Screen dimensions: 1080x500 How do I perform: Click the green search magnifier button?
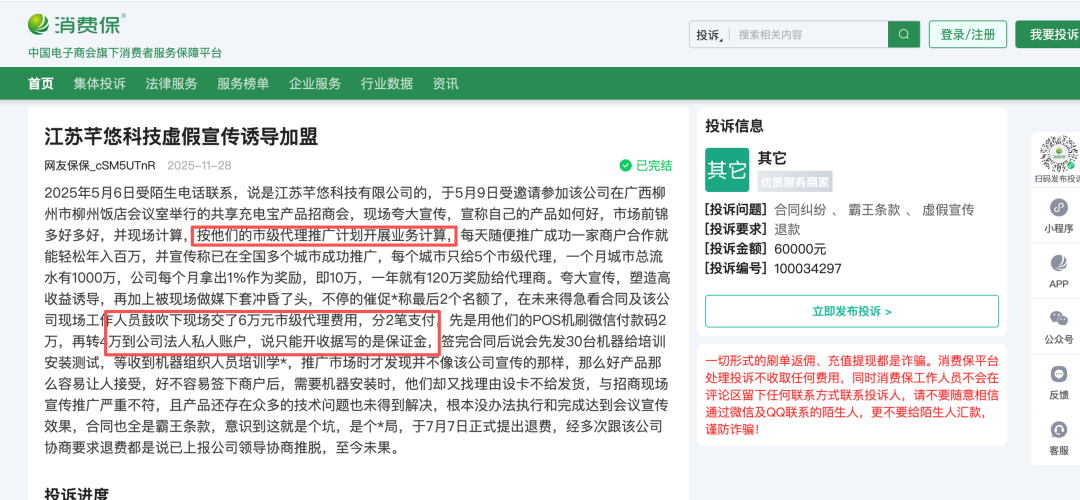(904, 34)
